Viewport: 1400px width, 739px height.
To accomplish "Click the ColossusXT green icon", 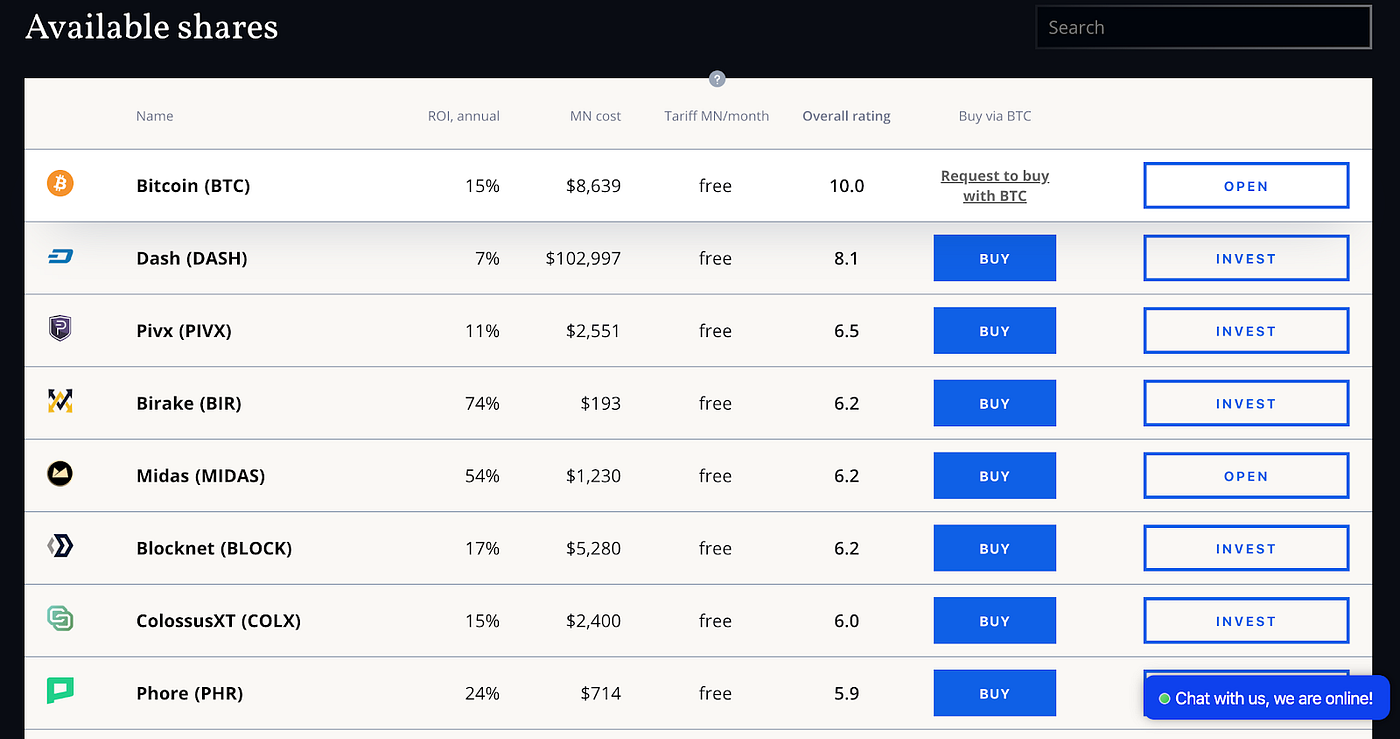I will click(x=59, y=620).
